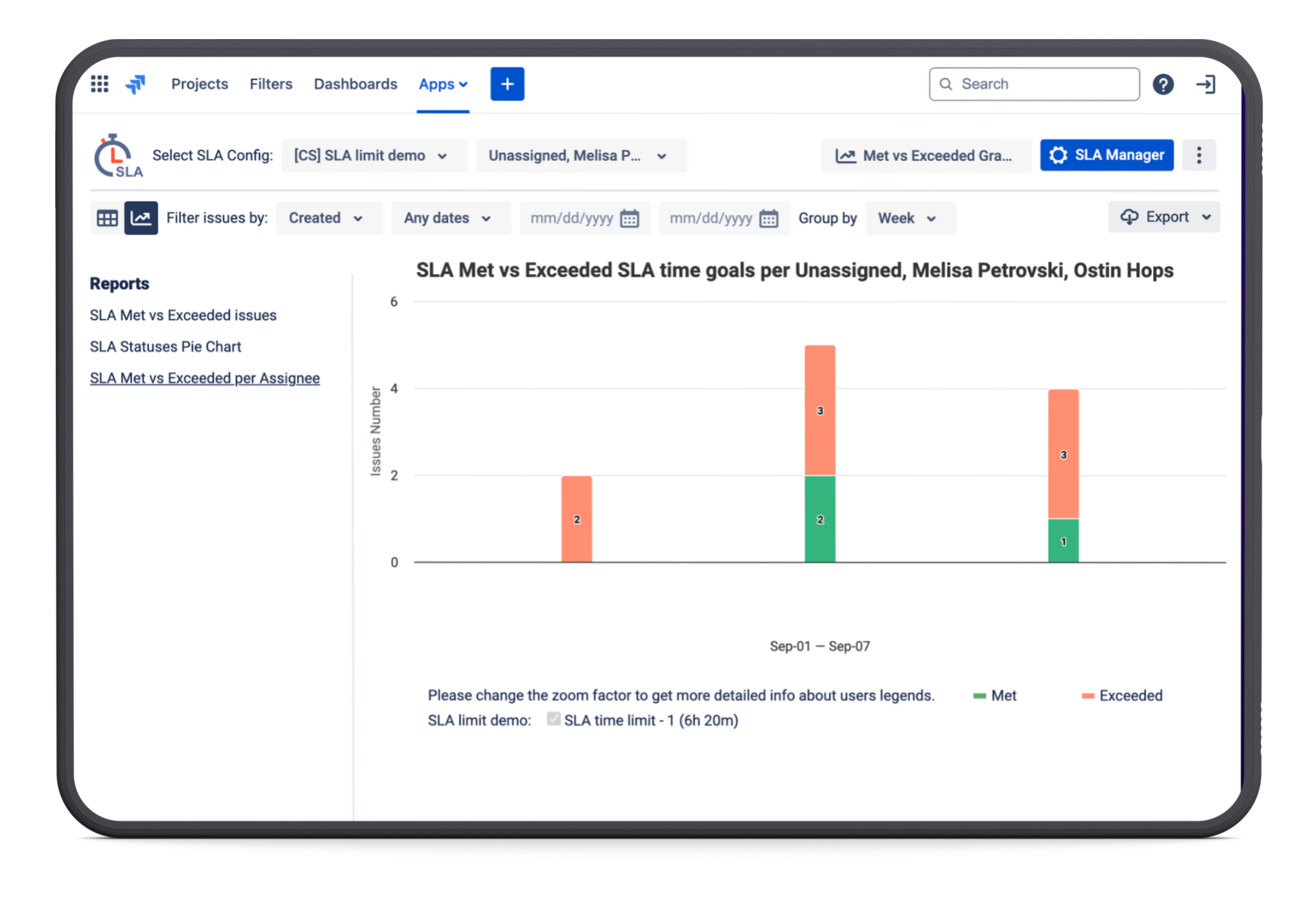This screenshot has width=1316, height=899.
Task: Click the Issues Number axis label
Action: tap(376, 432)
